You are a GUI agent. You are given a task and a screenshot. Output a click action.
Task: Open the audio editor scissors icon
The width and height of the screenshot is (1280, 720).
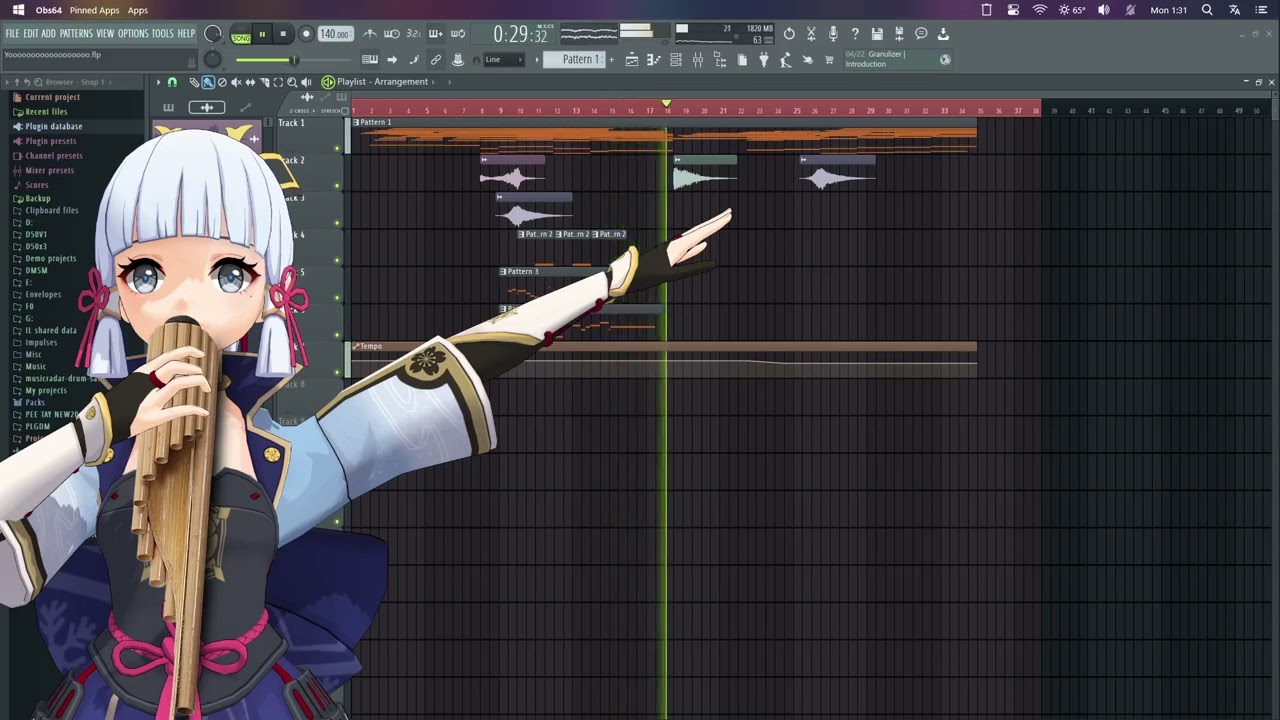811,34
